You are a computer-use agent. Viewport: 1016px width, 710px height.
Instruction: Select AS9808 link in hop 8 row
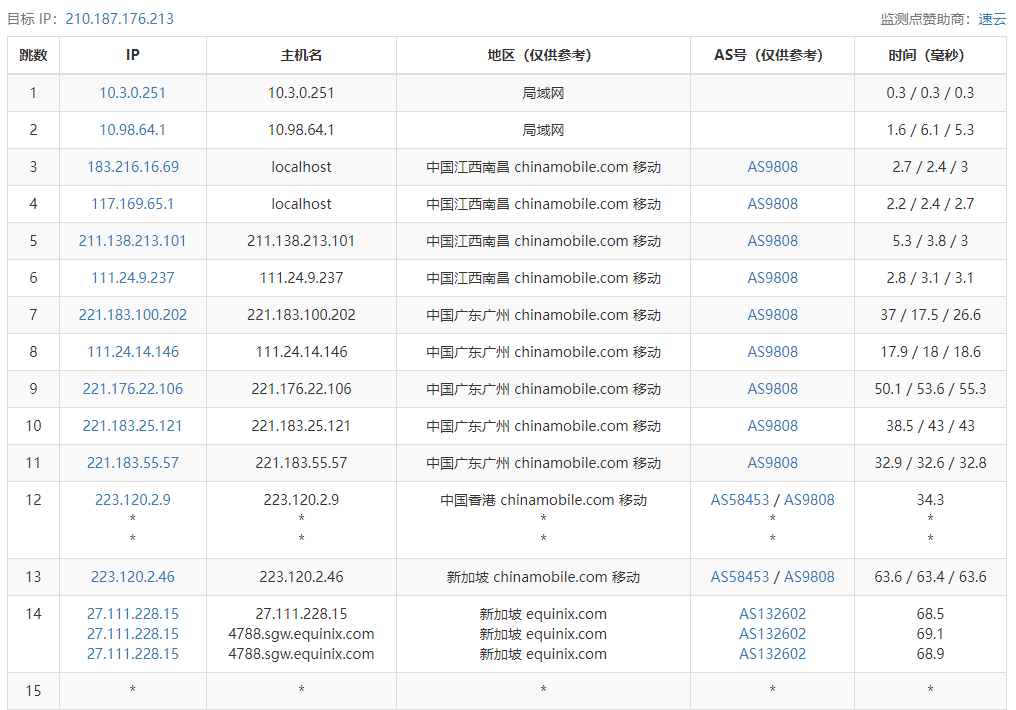pos(772,351)
